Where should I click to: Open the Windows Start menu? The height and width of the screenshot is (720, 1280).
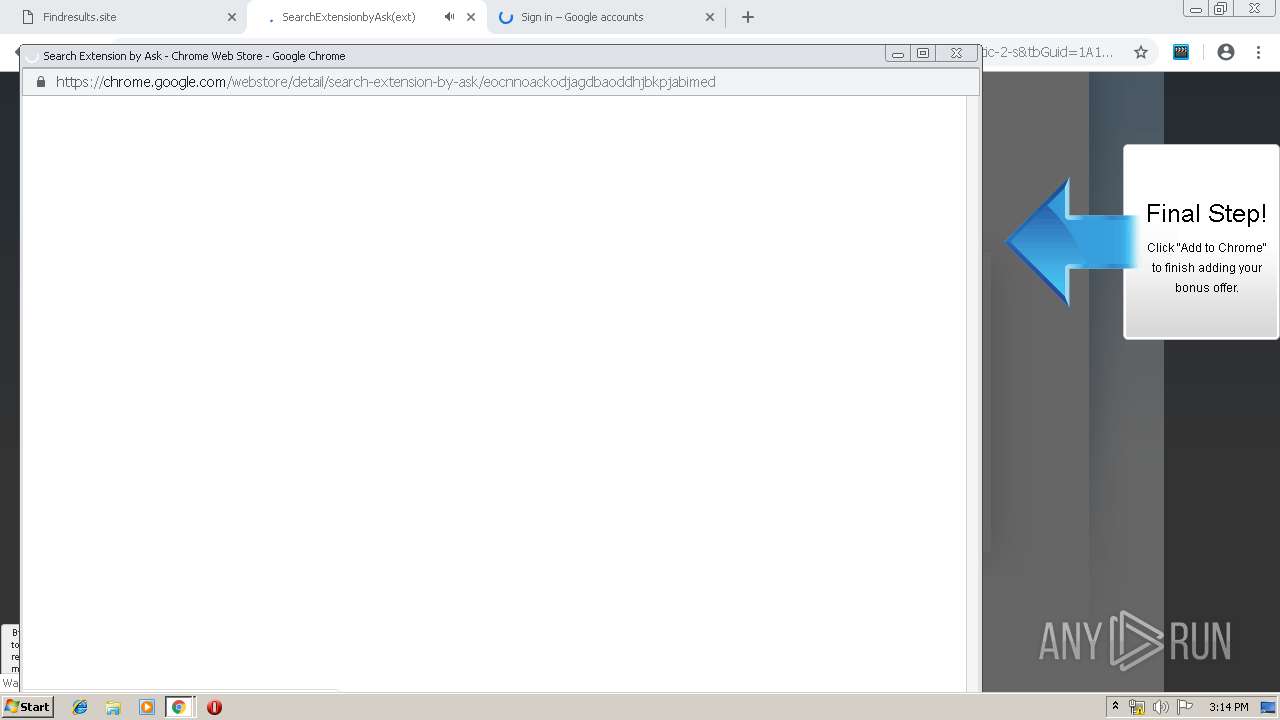pos(27,707)
